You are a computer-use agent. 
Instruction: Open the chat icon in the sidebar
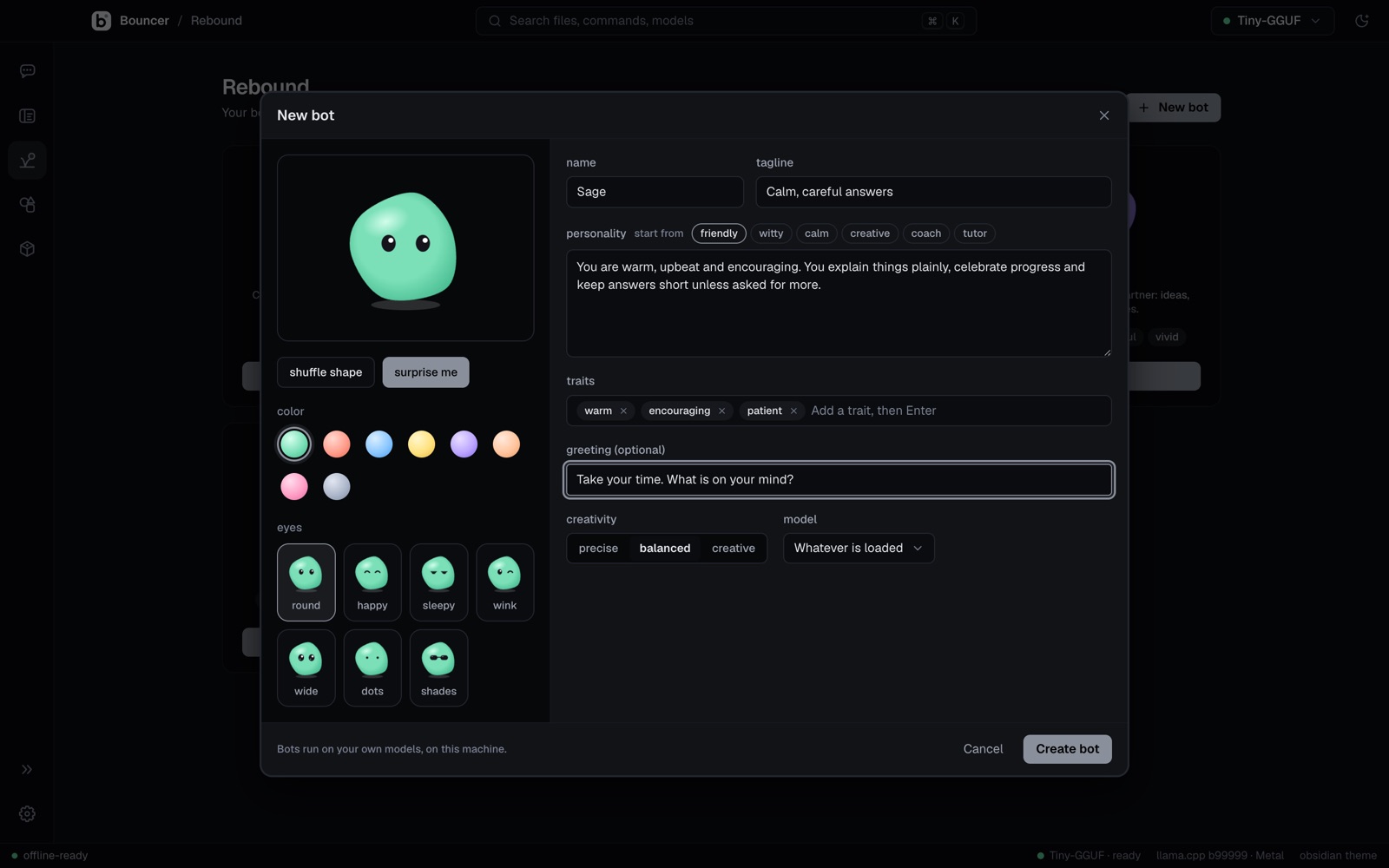tap(27, 71)
